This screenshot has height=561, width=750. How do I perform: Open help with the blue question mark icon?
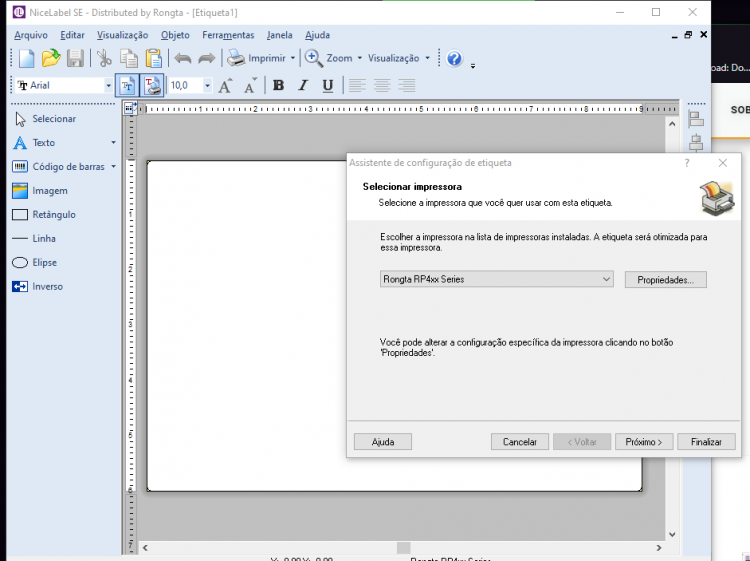tap(454, 58)
